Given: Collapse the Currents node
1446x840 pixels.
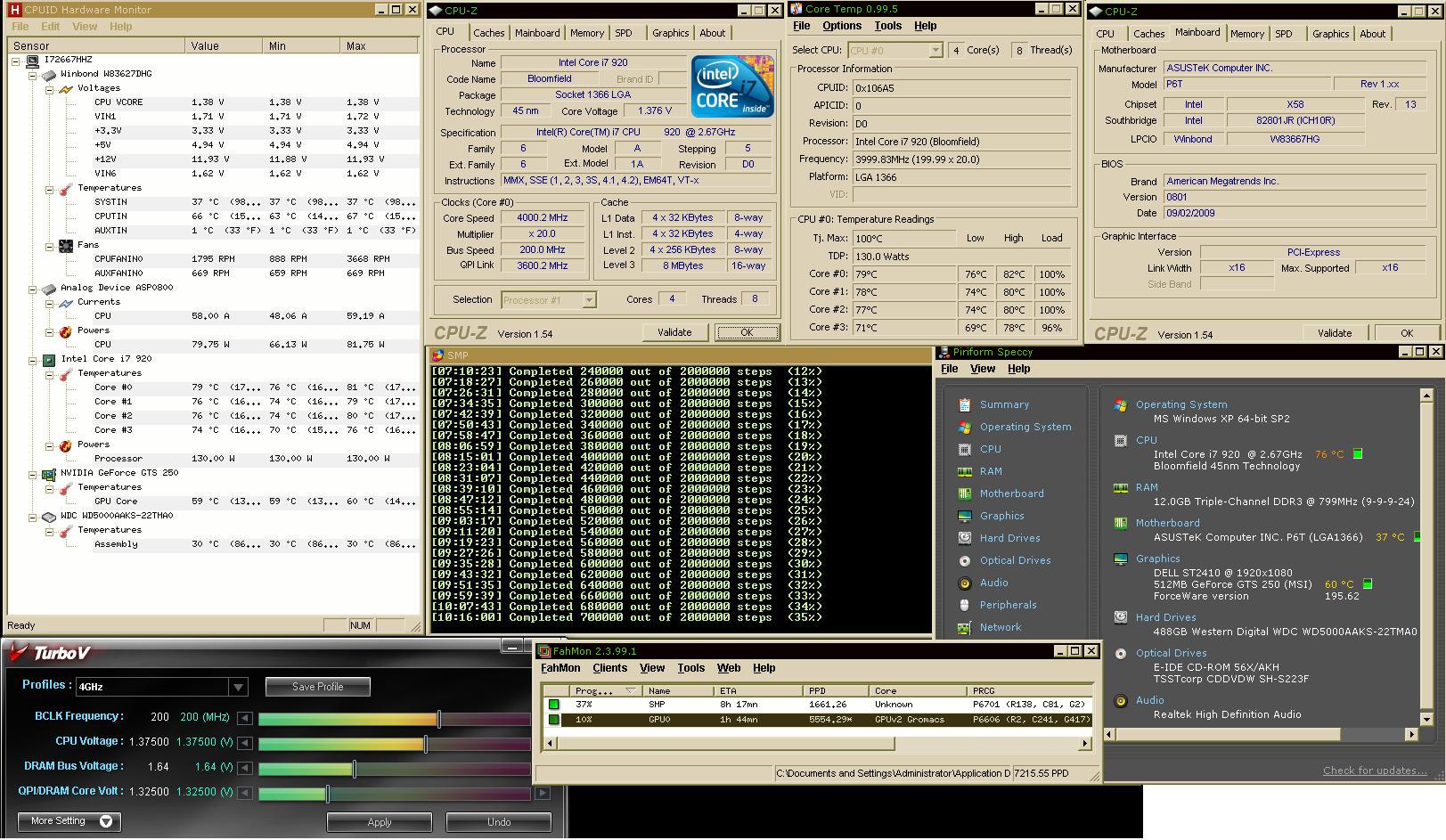Looking at the screenshot, I should pos(50,303).
